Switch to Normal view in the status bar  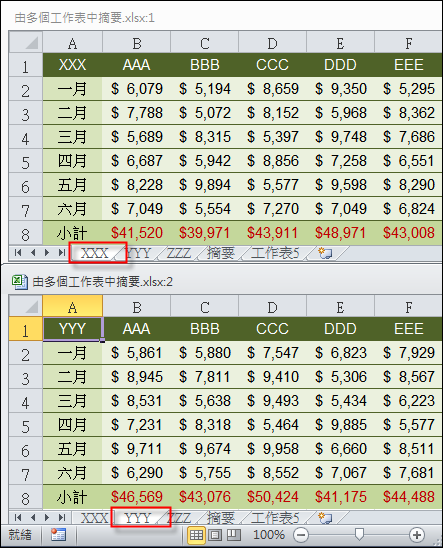click(x=196, y=535)
